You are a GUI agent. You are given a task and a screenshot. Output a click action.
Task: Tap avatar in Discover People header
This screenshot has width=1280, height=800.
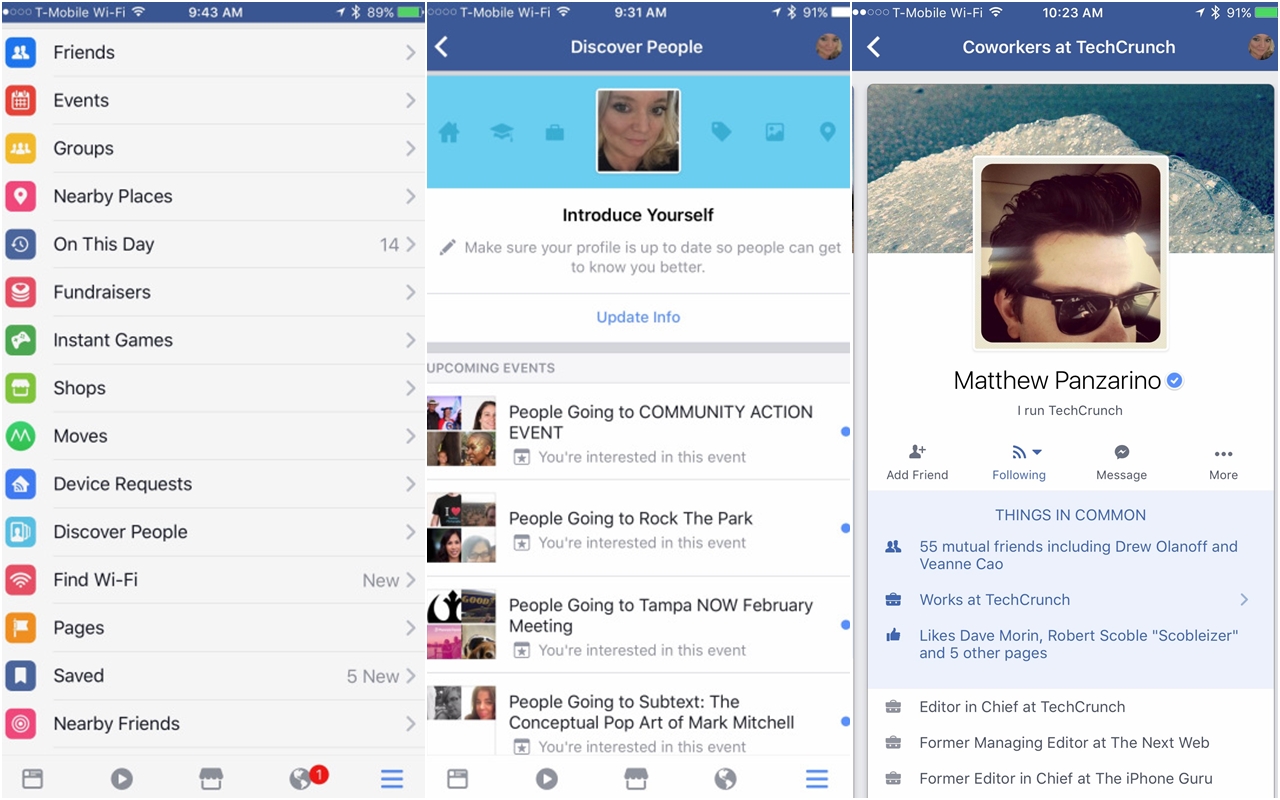(x=829, y=47)
